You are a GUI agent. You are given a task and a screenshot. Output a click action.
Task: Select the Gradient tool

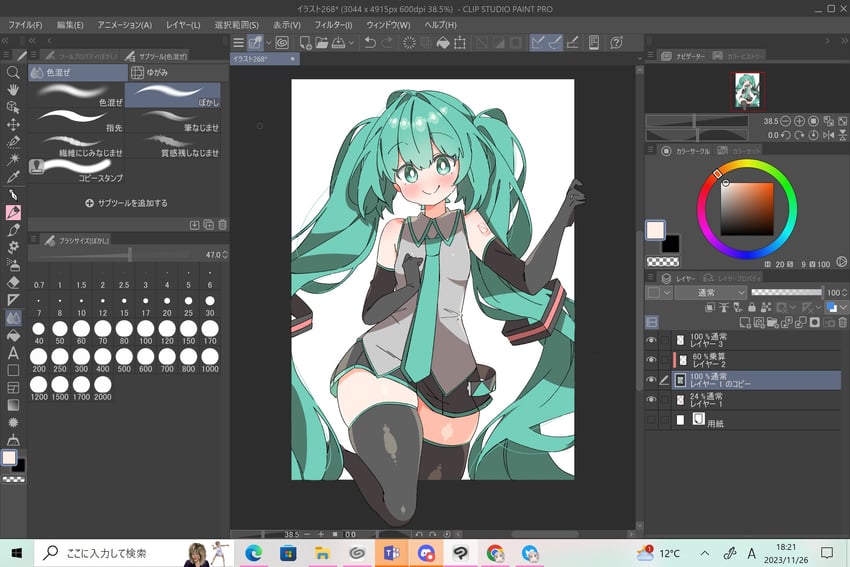13,405
